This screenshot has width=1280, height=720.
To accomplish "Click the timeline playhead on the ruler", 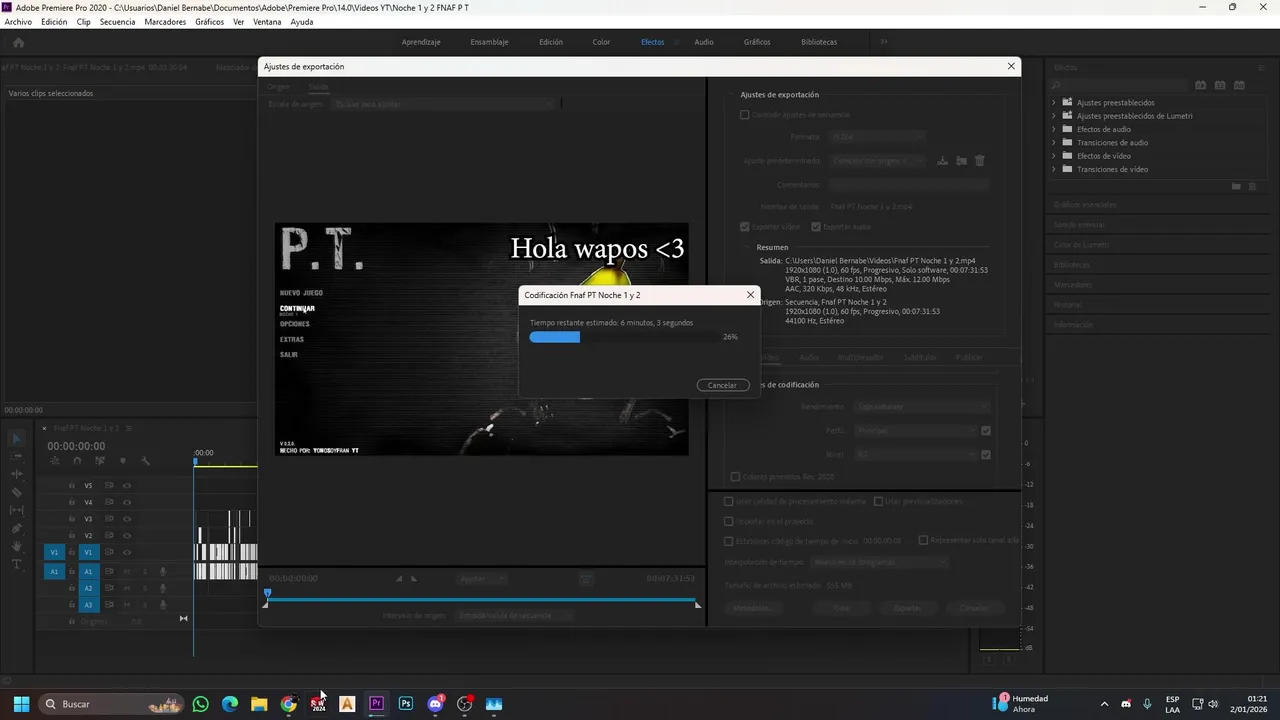I will pos(195,461).
